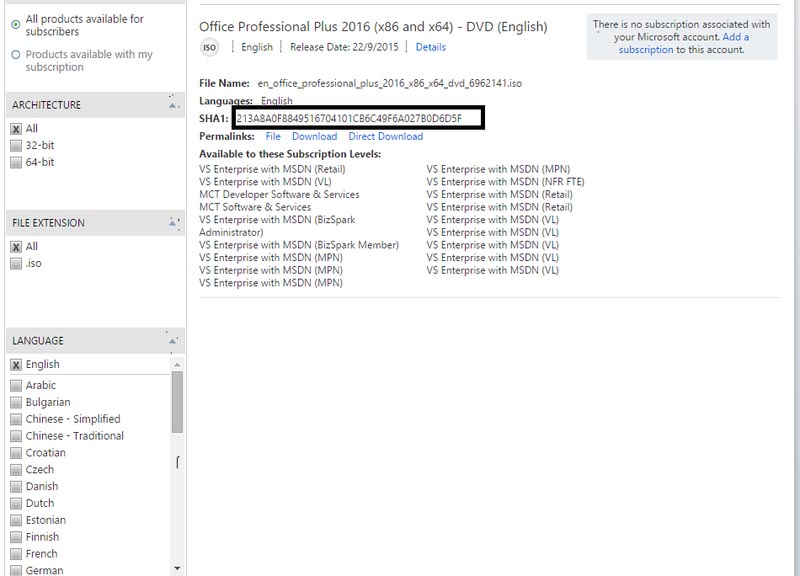Click the Direct Download permalink

coord(386,136)
